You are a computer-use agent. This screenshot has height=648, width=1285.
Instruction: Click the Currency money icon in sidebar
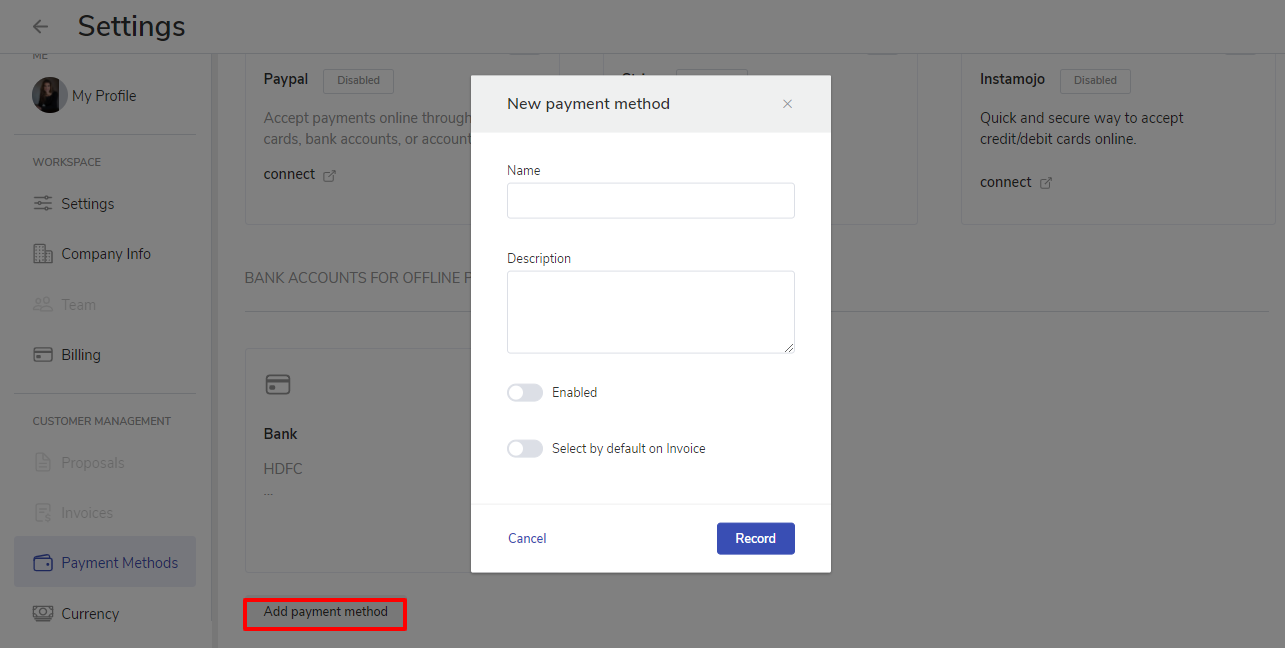43,613
